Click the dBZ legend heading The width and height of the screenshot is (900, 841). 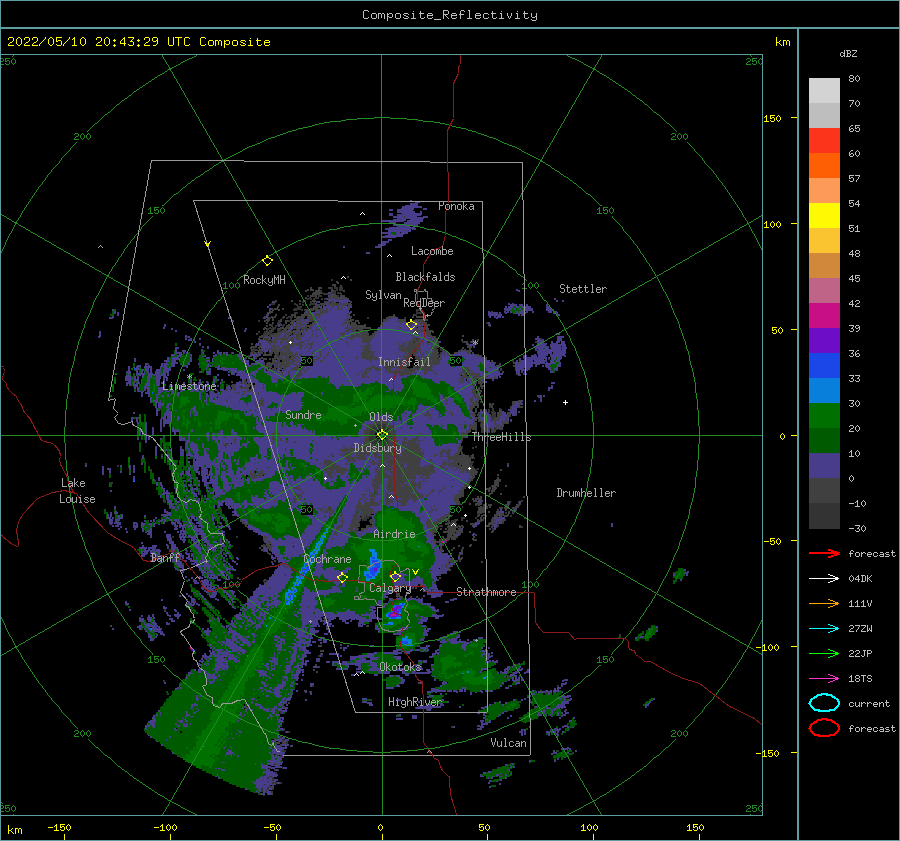click(848, 54)
